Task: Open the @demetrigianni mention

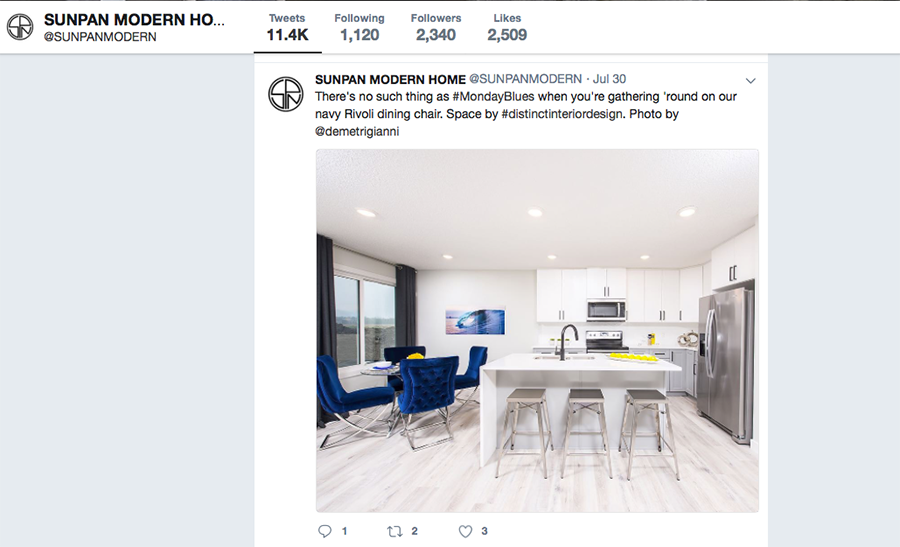Action: point(357,131)
